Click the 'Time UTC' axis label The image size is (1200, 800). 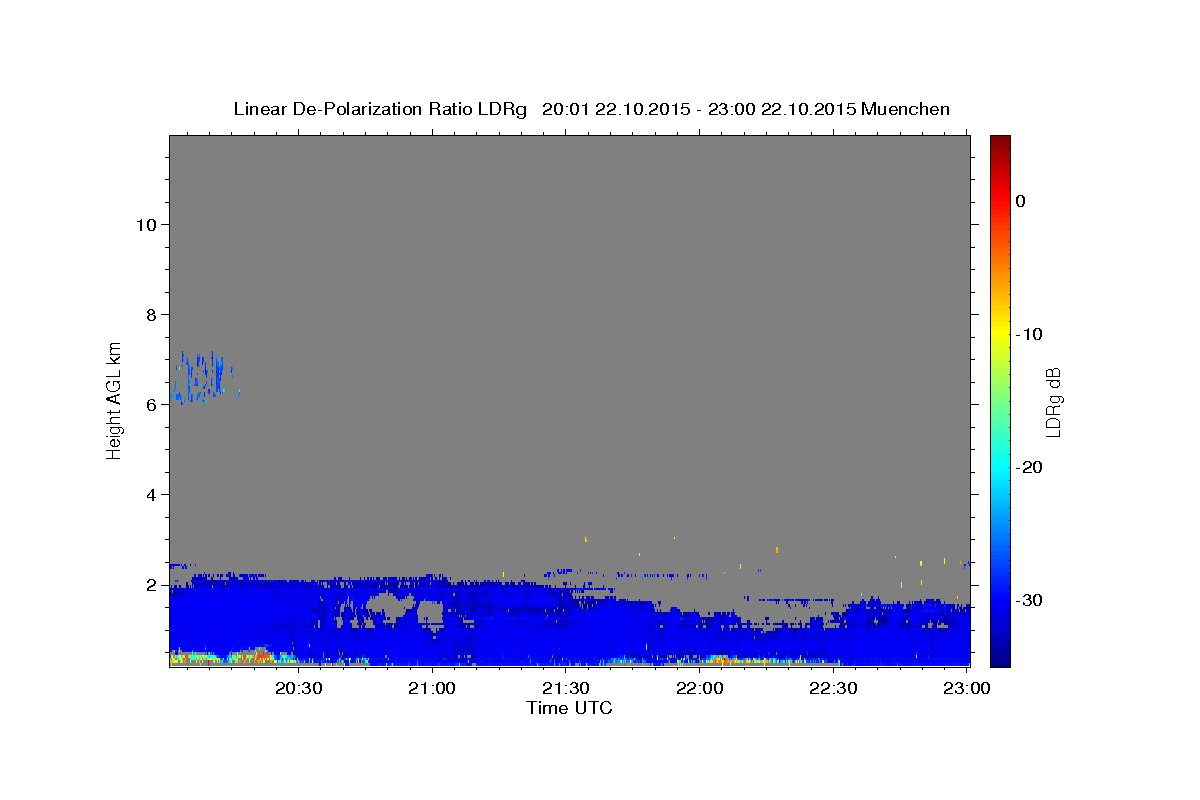coord(569,708)
